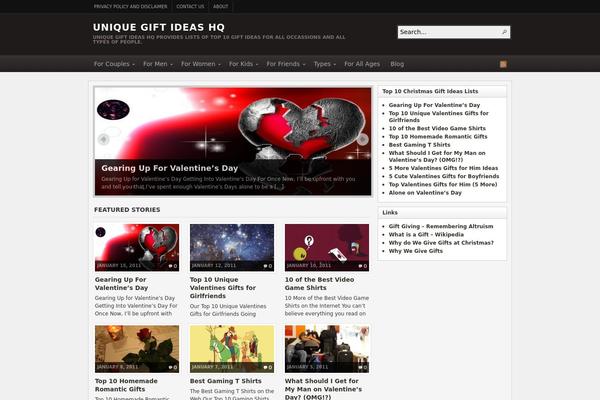
Task: Expand the For Couples menu
Action: (x=114, y=64)
